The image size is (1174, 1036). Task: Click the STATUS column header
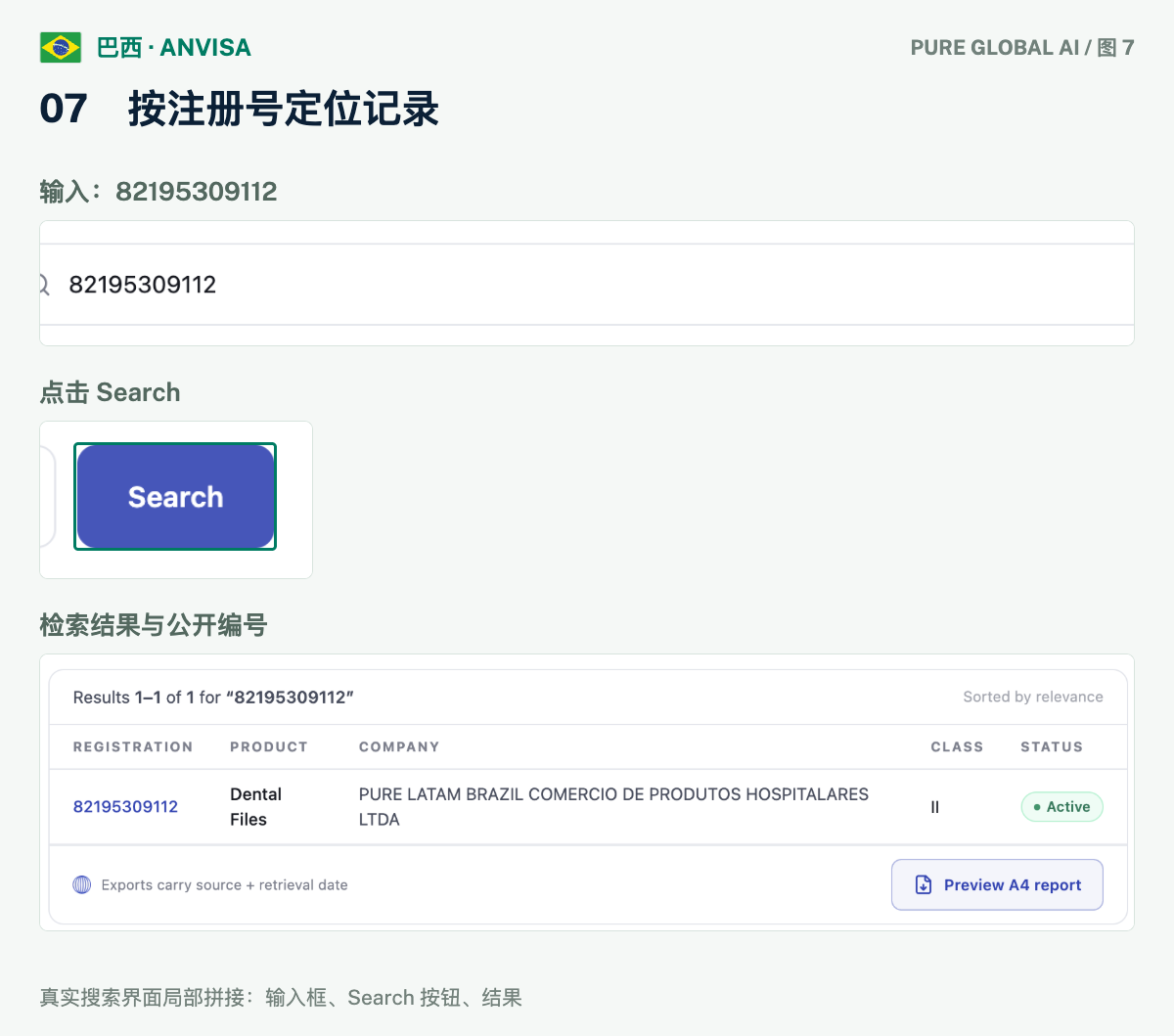tap(1052, 746)
